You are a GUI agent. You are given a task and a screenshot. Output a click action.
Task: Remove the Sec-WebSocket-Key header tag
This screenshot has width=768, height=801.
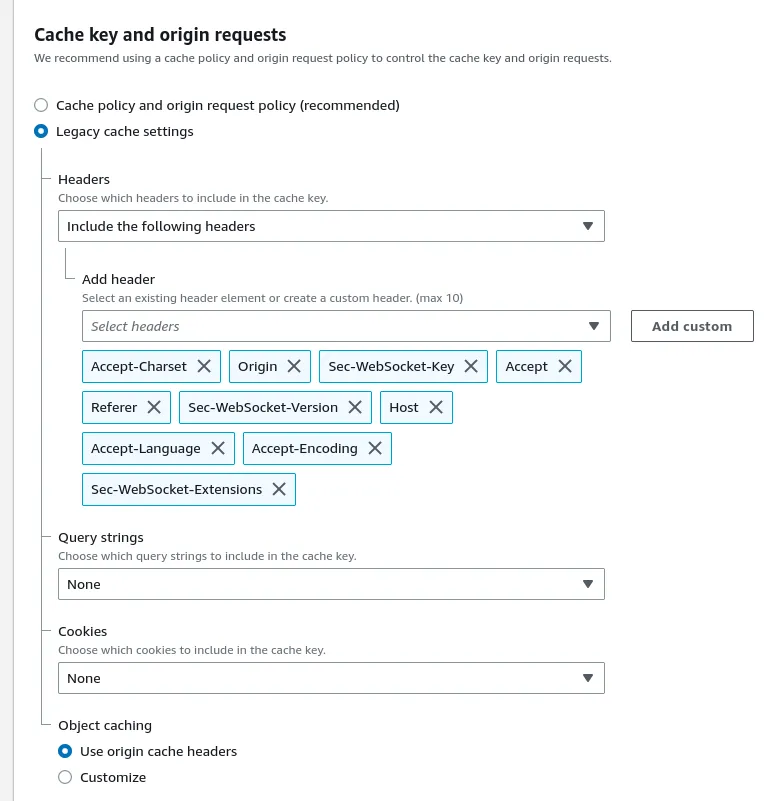point(471,367)
